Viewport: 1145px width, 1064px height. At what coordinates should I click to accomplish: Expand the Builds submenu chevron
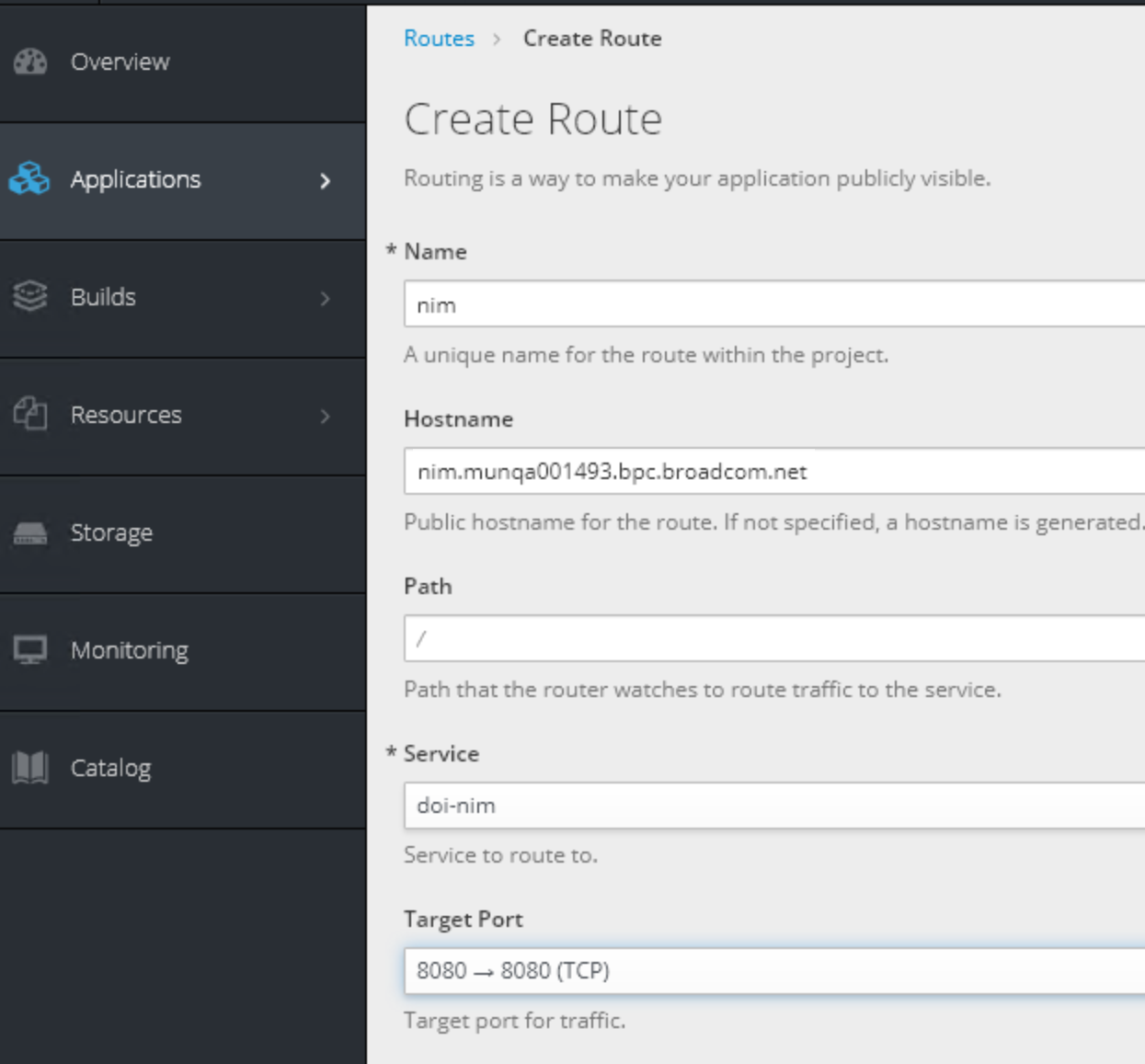pyautogui.click(x=325, y=299)
